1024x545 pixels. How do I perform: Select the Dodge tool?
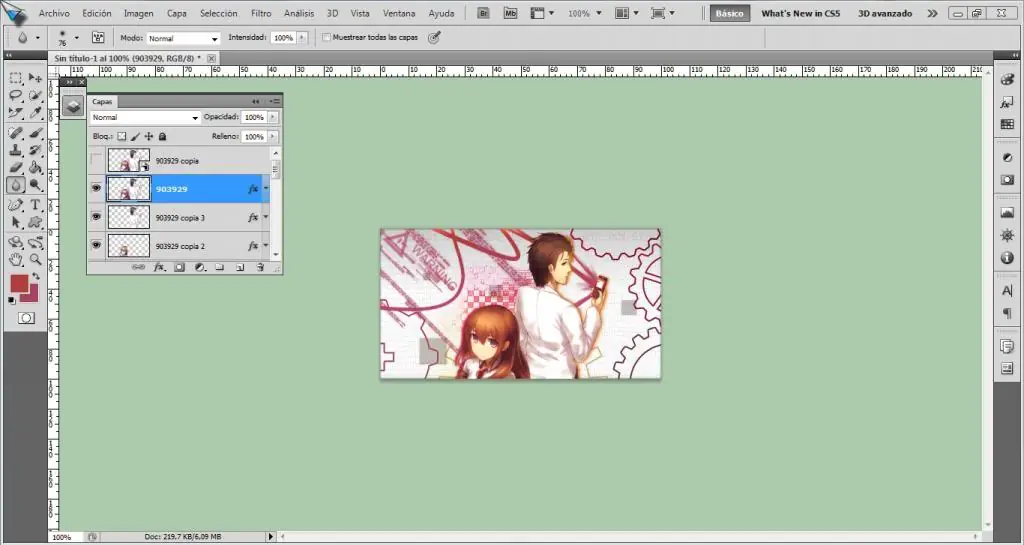pos(35,185)
